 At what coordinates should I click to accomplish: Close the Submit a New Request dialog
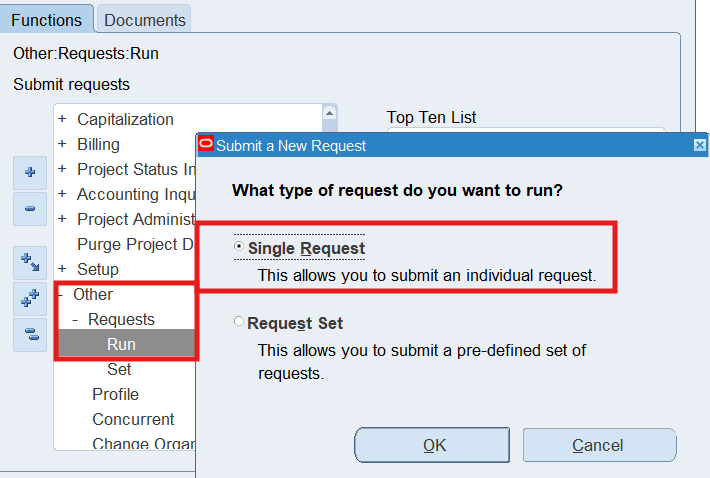(699, 145)
